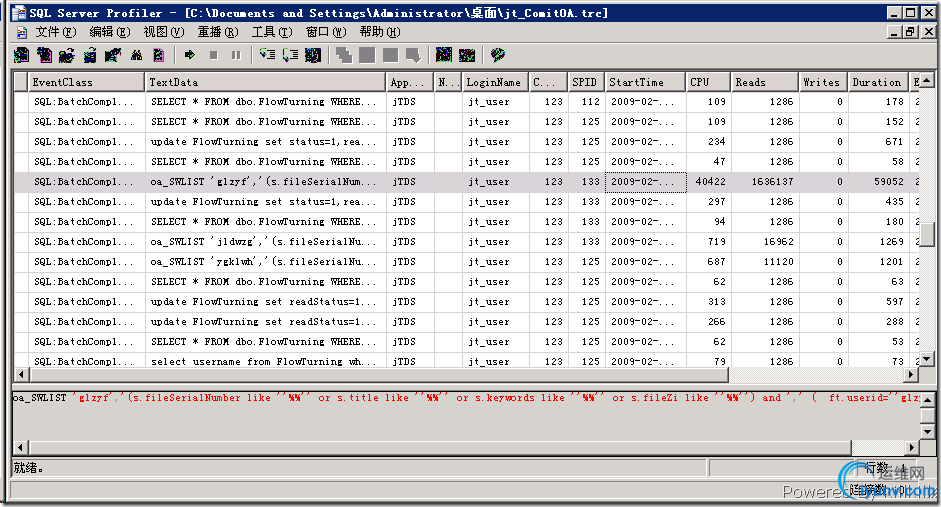Click the Toggle Breakpoint toolbar icon
The height and width of the screenshot is (507, 941).
click(313, 55)
